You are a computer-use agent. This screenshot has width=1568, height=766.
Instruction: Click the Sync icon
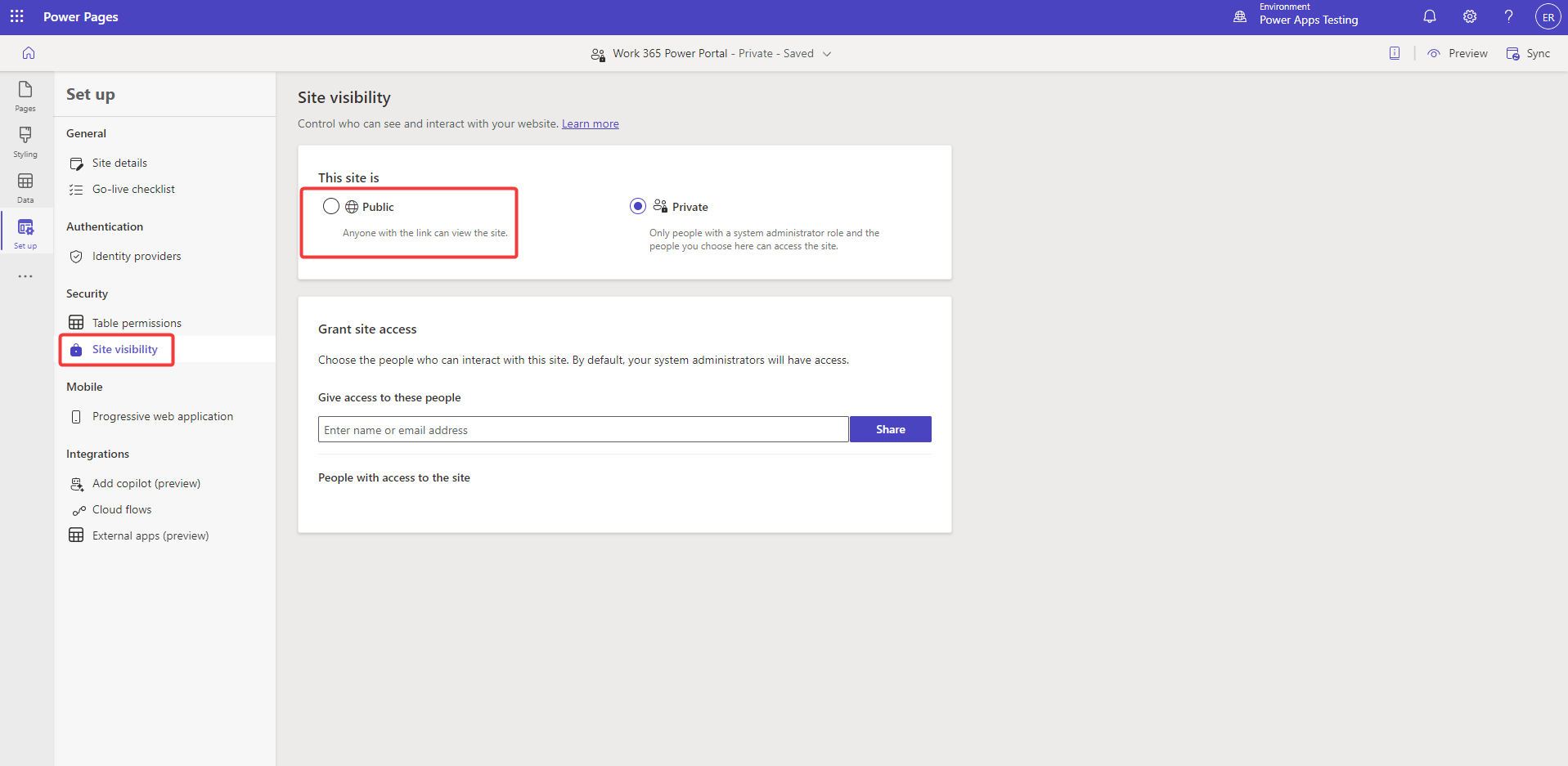click(1513, 53)
